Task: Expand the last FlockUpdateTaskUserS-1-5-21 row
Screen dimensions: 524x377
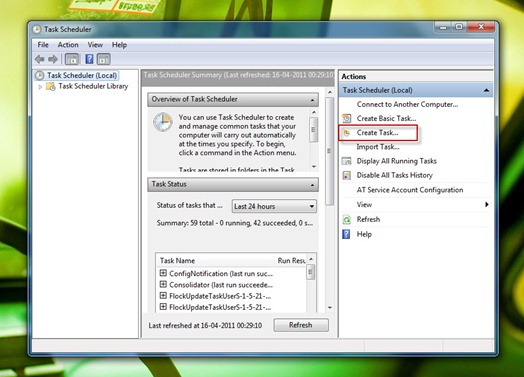Action: (163, 306)
